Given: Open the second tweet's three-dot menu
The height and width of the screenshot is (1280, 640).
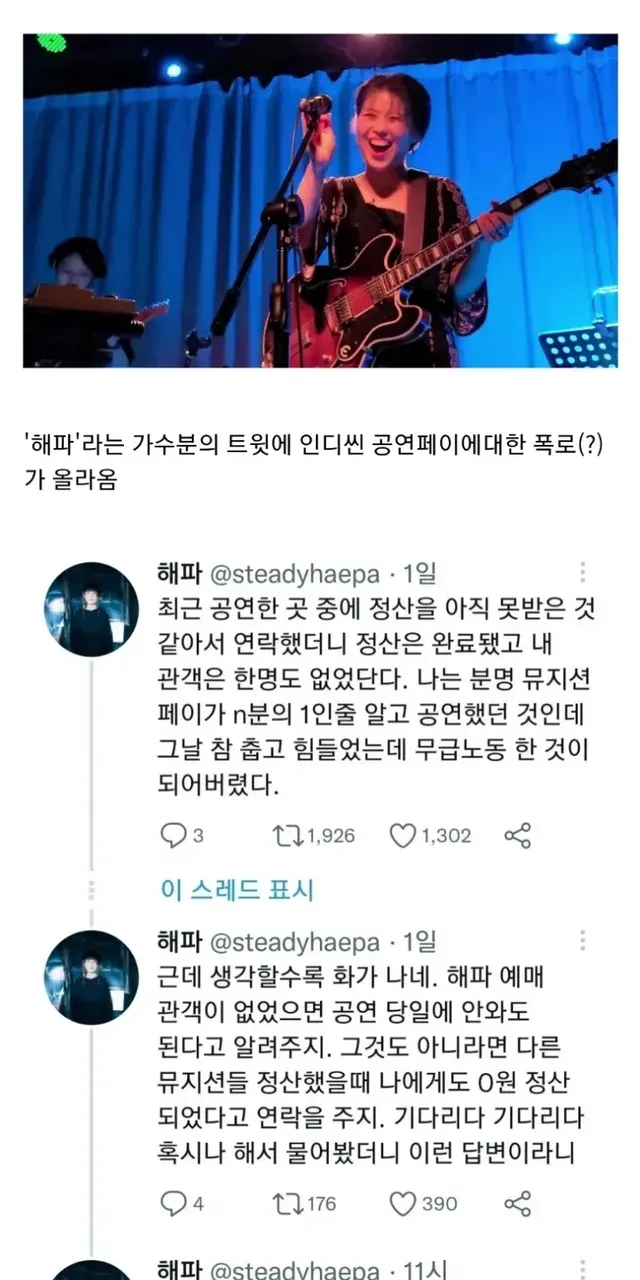Looking at the screenshot, I should (x=582, y=941).
